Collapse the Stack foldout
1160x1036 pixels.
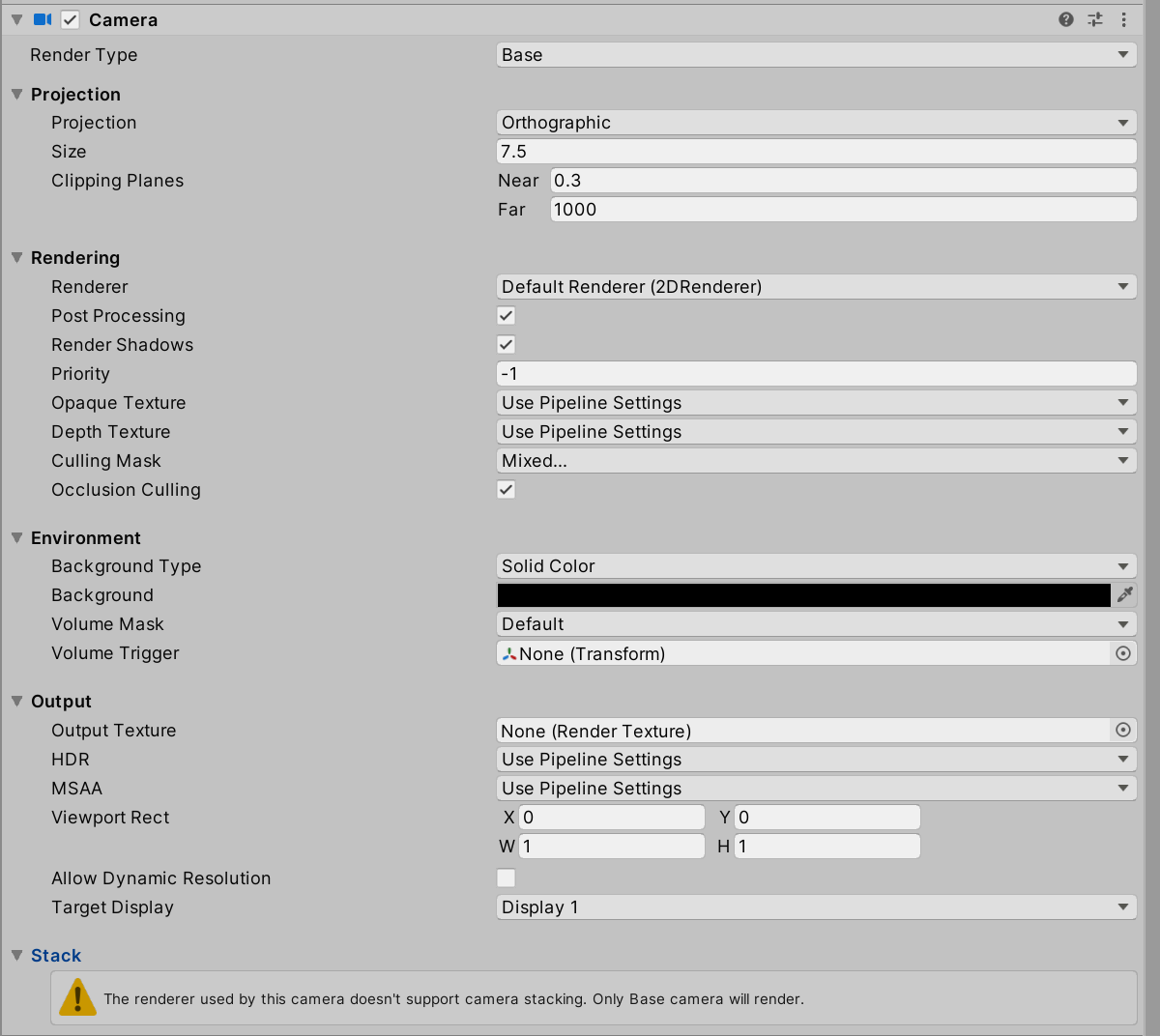(16, 955)
